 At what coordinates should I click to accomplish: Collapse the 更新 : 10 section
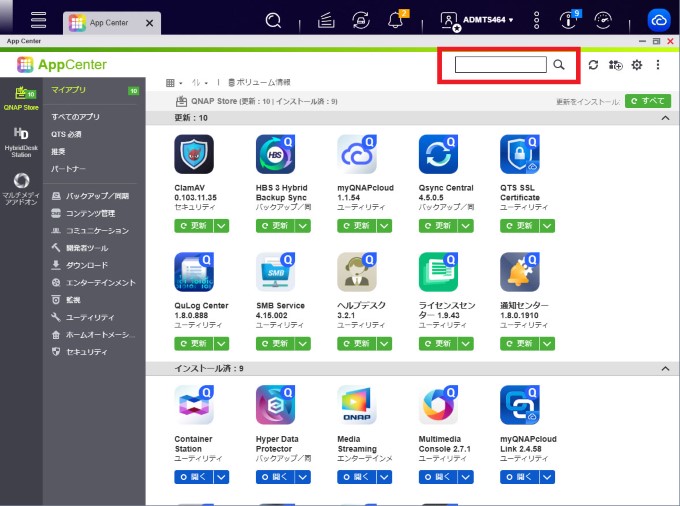[665, 118]
